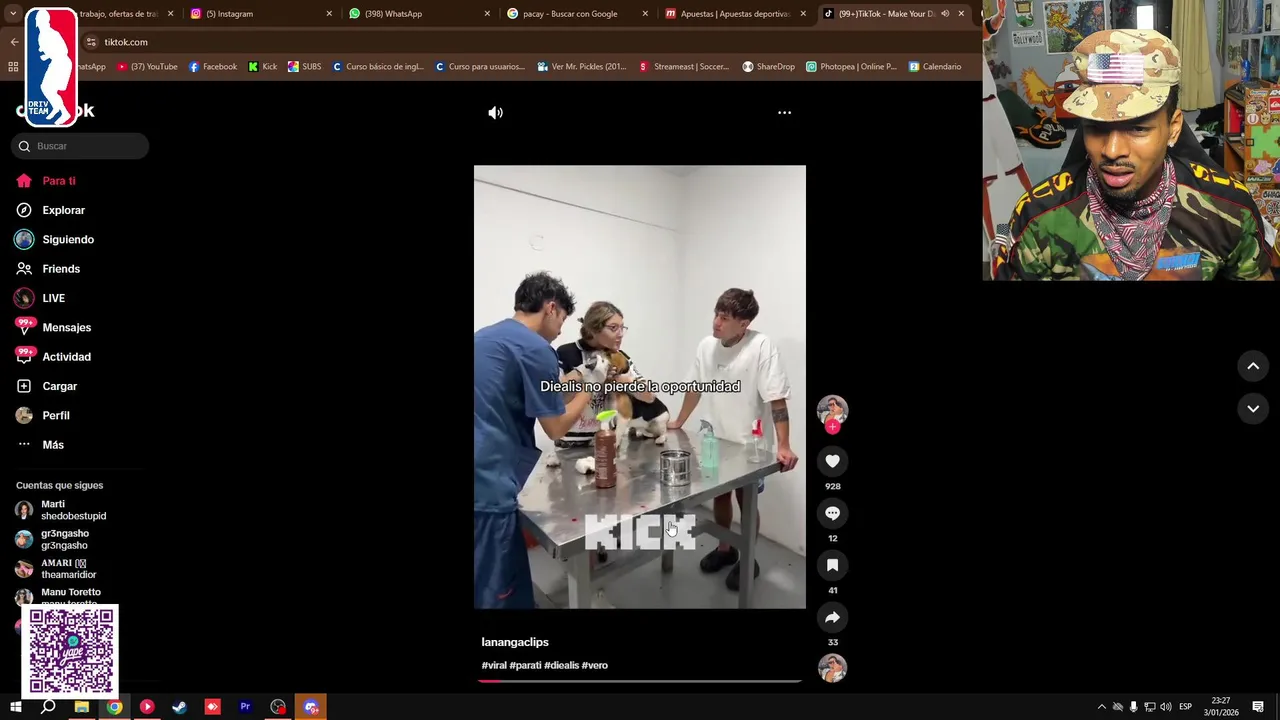Open the Ver Mr. Pickles bookmark

tap(581, 67)
